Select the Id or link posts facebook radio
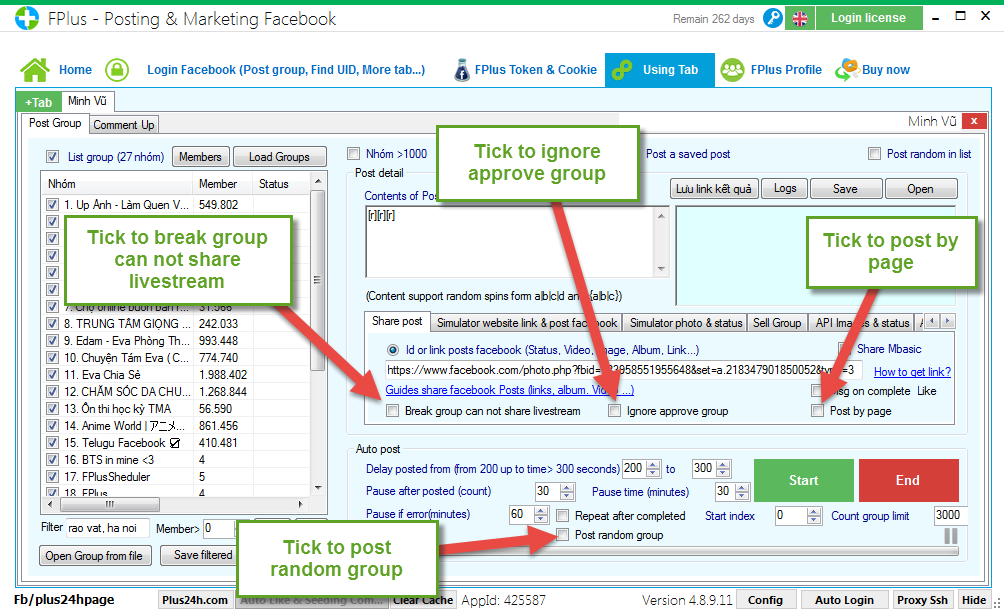Screen dimensions: 1004x612 click(393, 350)
